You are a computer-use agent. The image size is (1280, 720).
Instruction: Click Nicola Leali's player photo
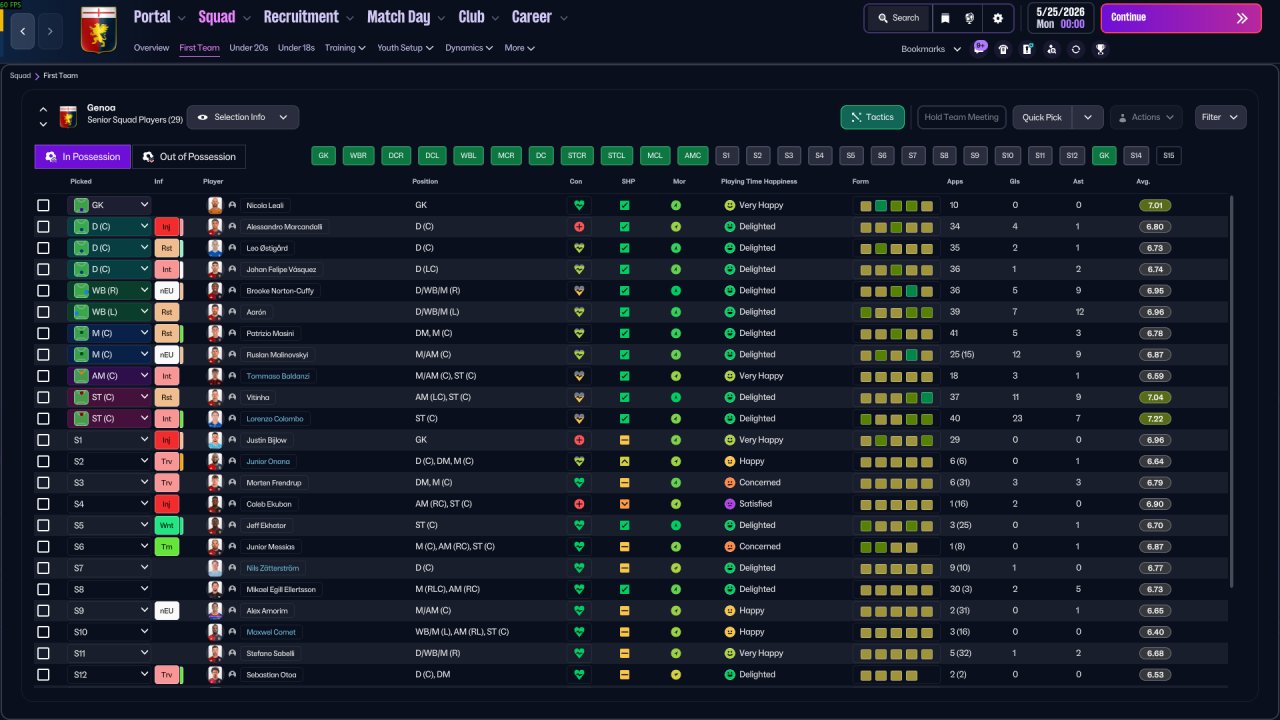pyautogui.click(x=214, y=205)
